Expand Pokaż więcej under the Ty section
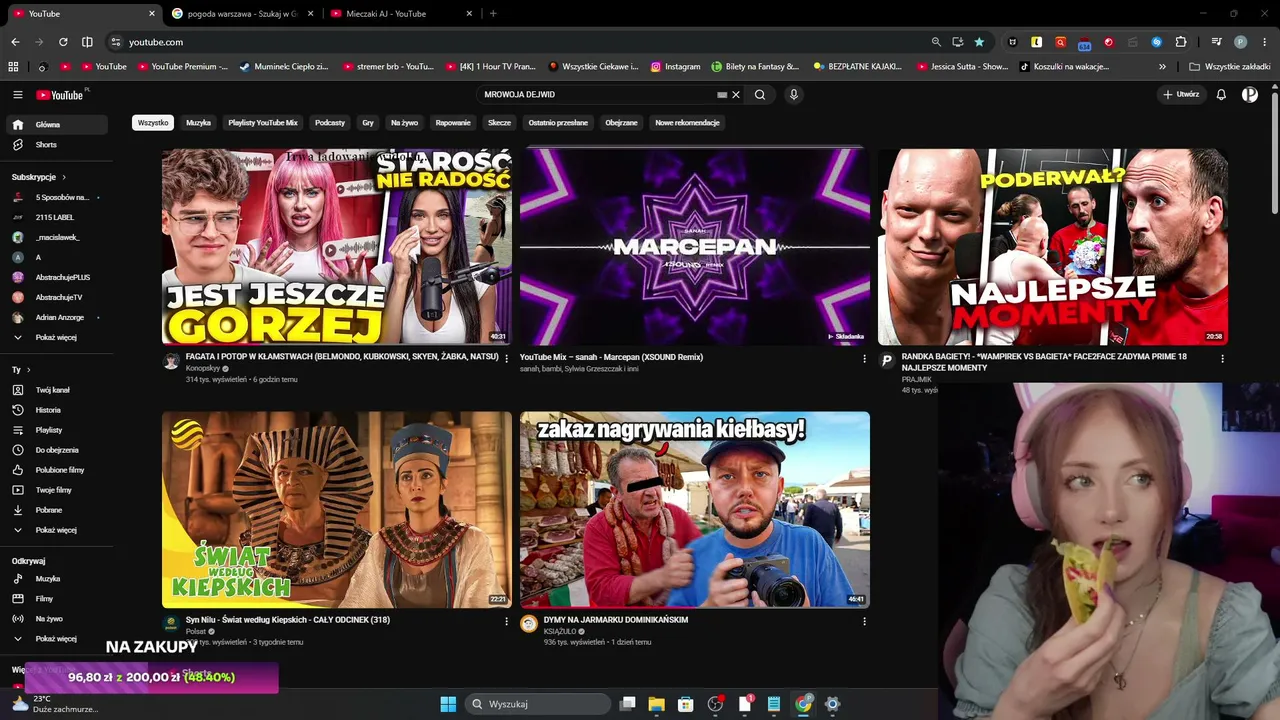 pyautogui.click(x=59, y=530)
